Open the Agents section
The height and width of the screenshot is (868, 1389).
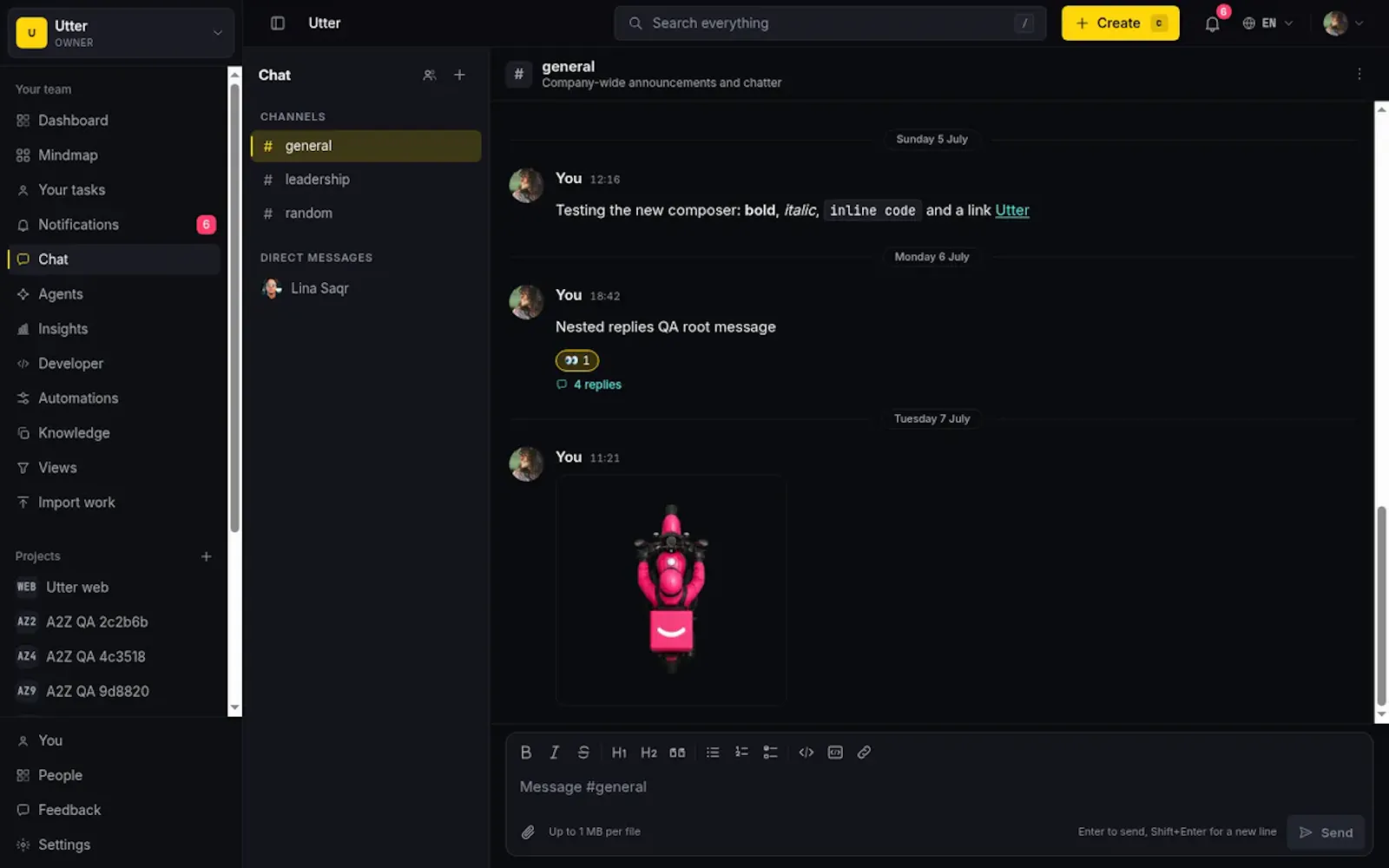pyautogui.click(x=114, y=294)
